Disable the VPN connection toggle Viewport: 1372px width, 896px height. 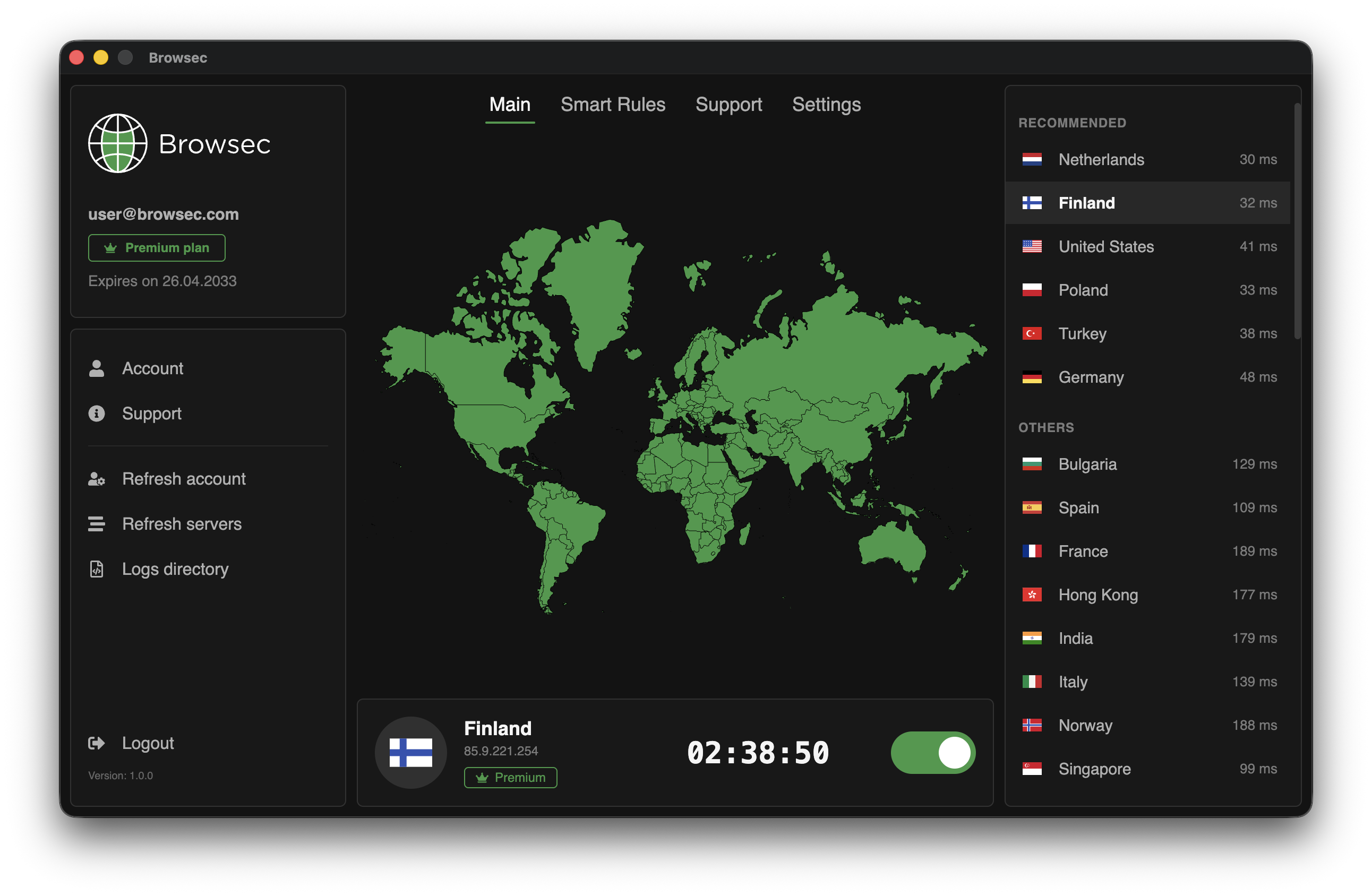tap(932, 752)
